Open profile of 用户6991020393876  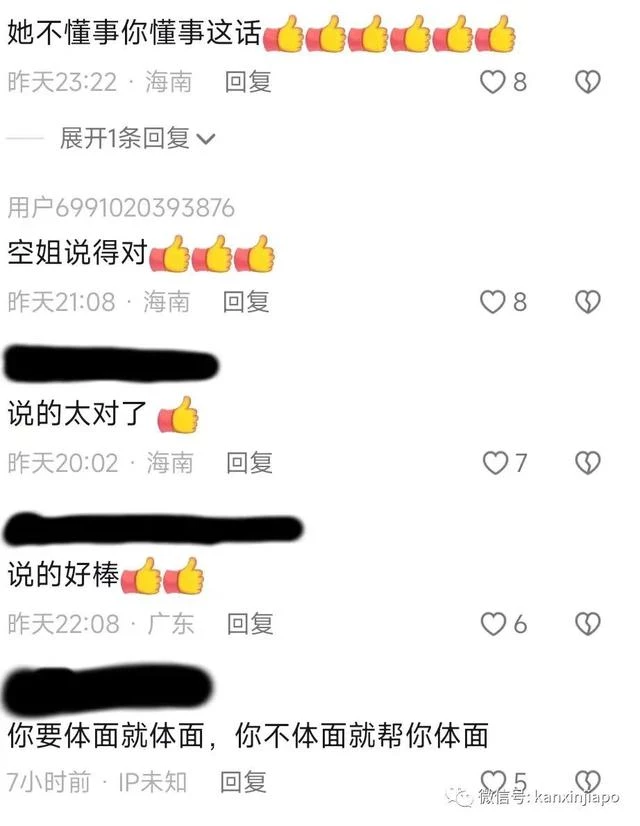point(121,208)
